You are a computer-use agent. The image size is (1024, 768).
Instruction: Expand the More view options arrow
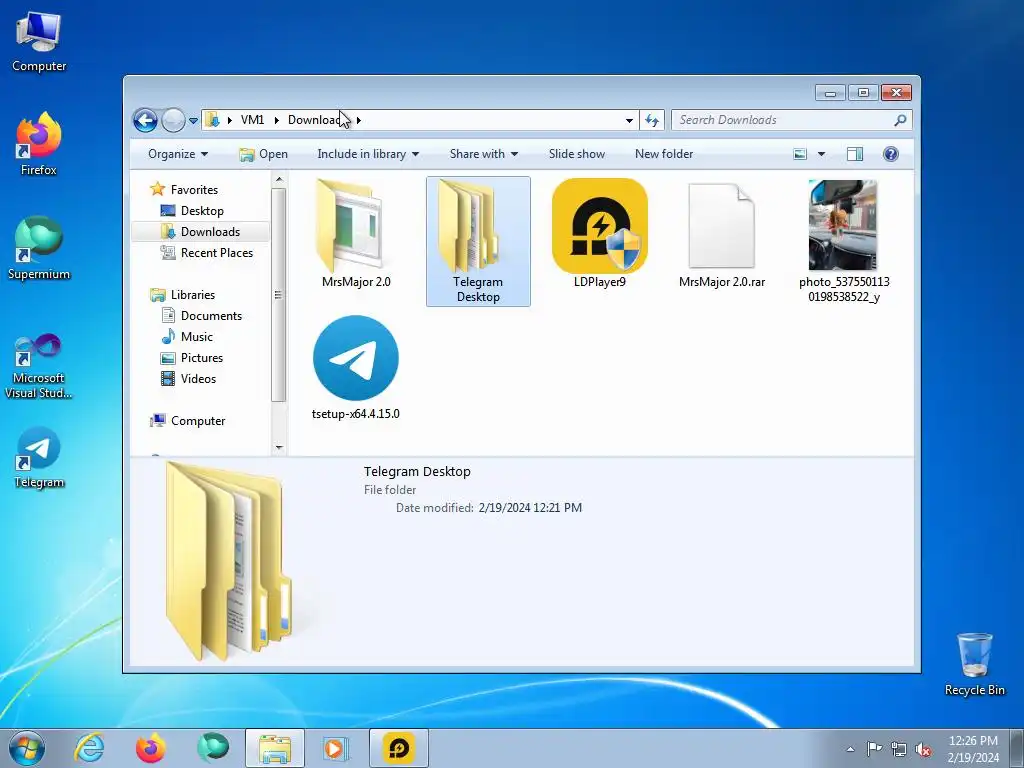coord(822,154)
